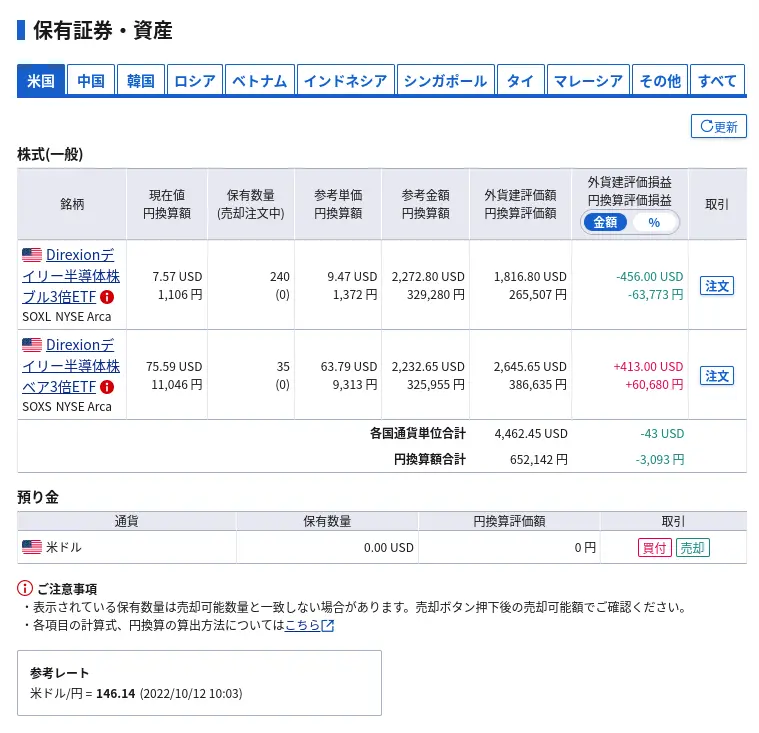The height and width of the screenshot is (733, 759).
Task: Click the -3,093 円 total loss
Action: click(660, 459)
